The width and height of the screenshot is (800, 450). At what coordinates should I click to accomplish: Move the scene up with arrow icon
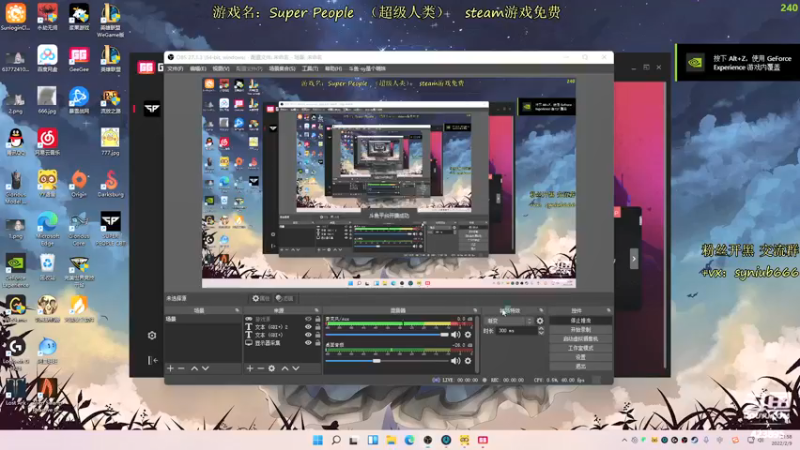click(194, 368)
